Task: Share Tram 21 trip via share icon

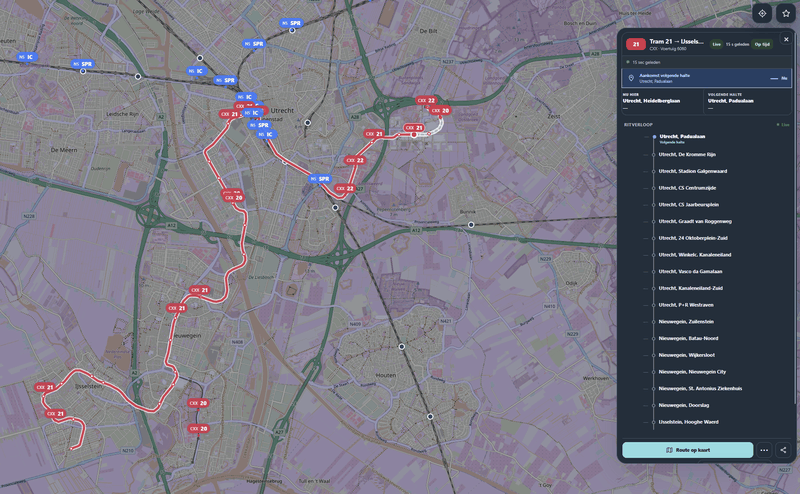Action: coord(783,450)
